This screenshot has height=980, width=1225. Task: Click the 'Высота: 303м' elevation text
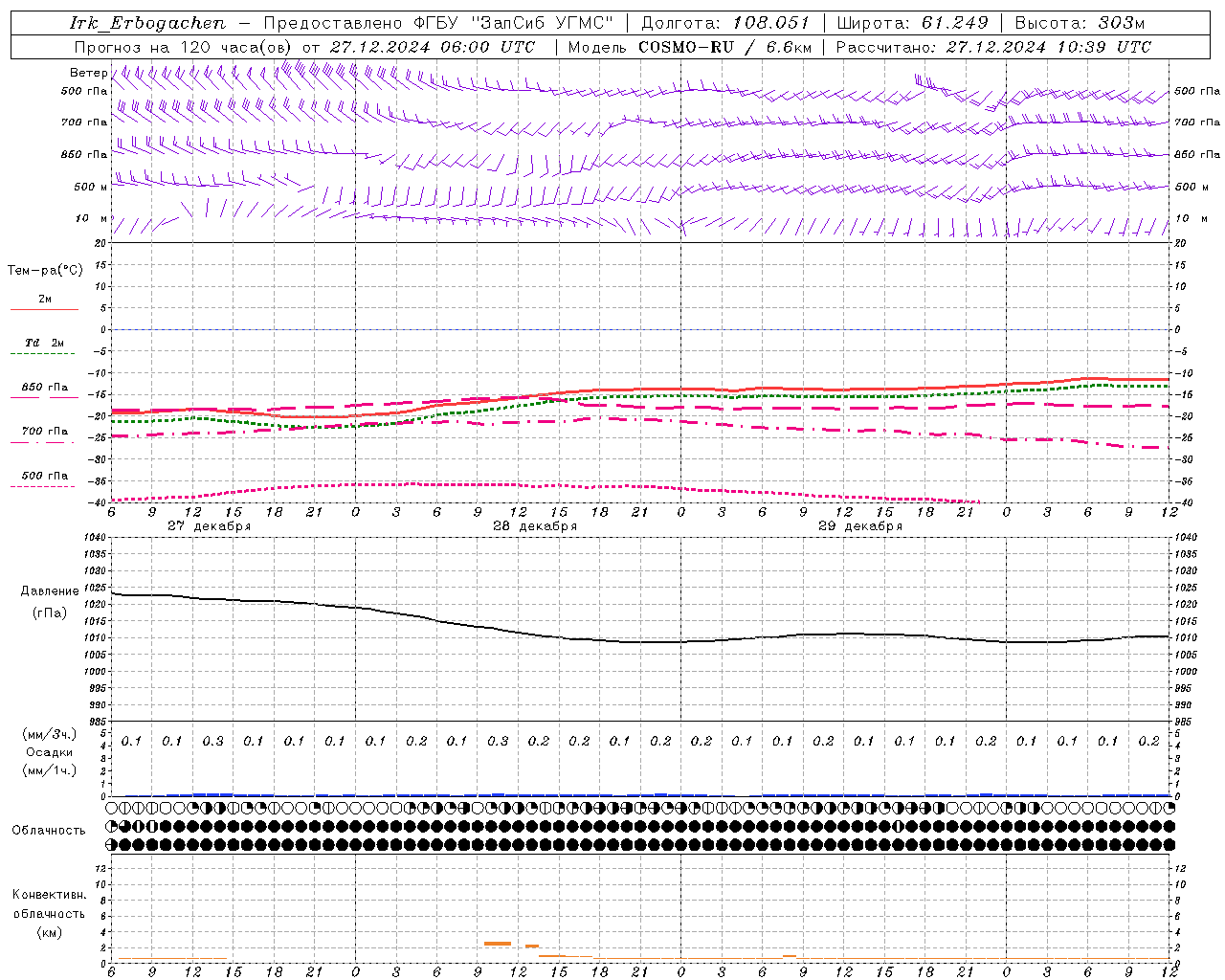coord(1080,23)
